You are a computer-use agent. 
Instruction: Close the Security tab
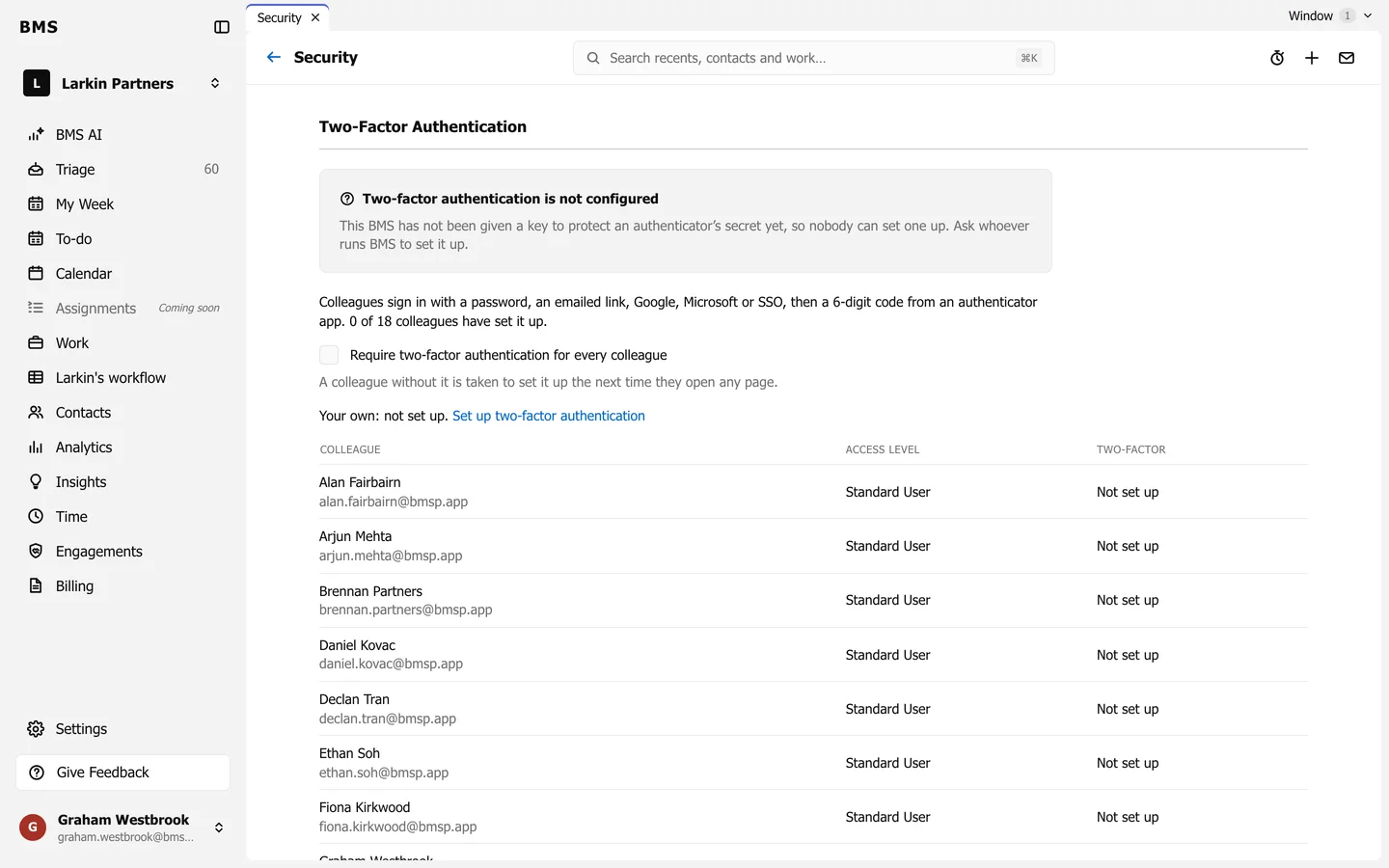[x=315, y=17]
